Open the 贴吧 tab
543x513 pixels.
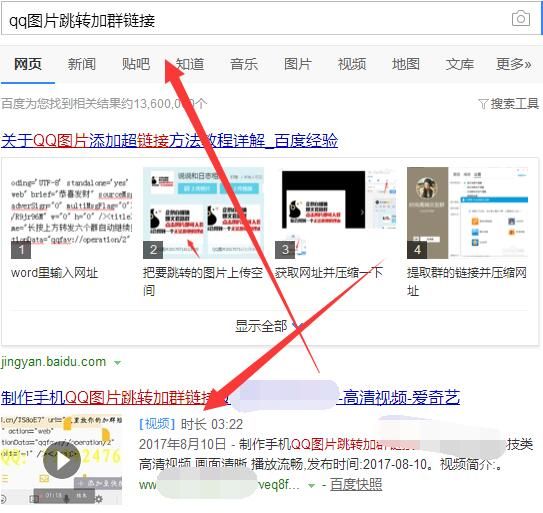point(136,64)
